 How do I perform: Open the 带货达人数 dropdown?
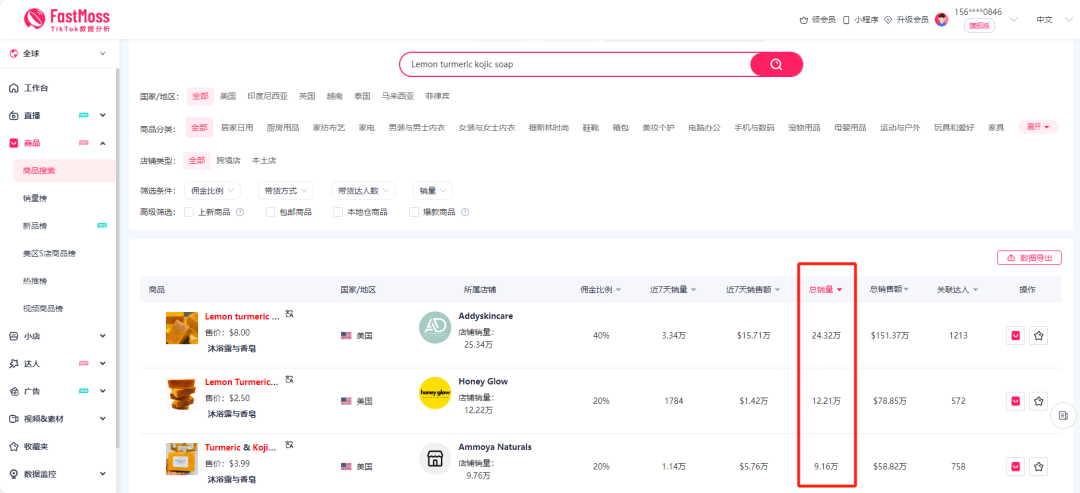(x=362, y=190)
